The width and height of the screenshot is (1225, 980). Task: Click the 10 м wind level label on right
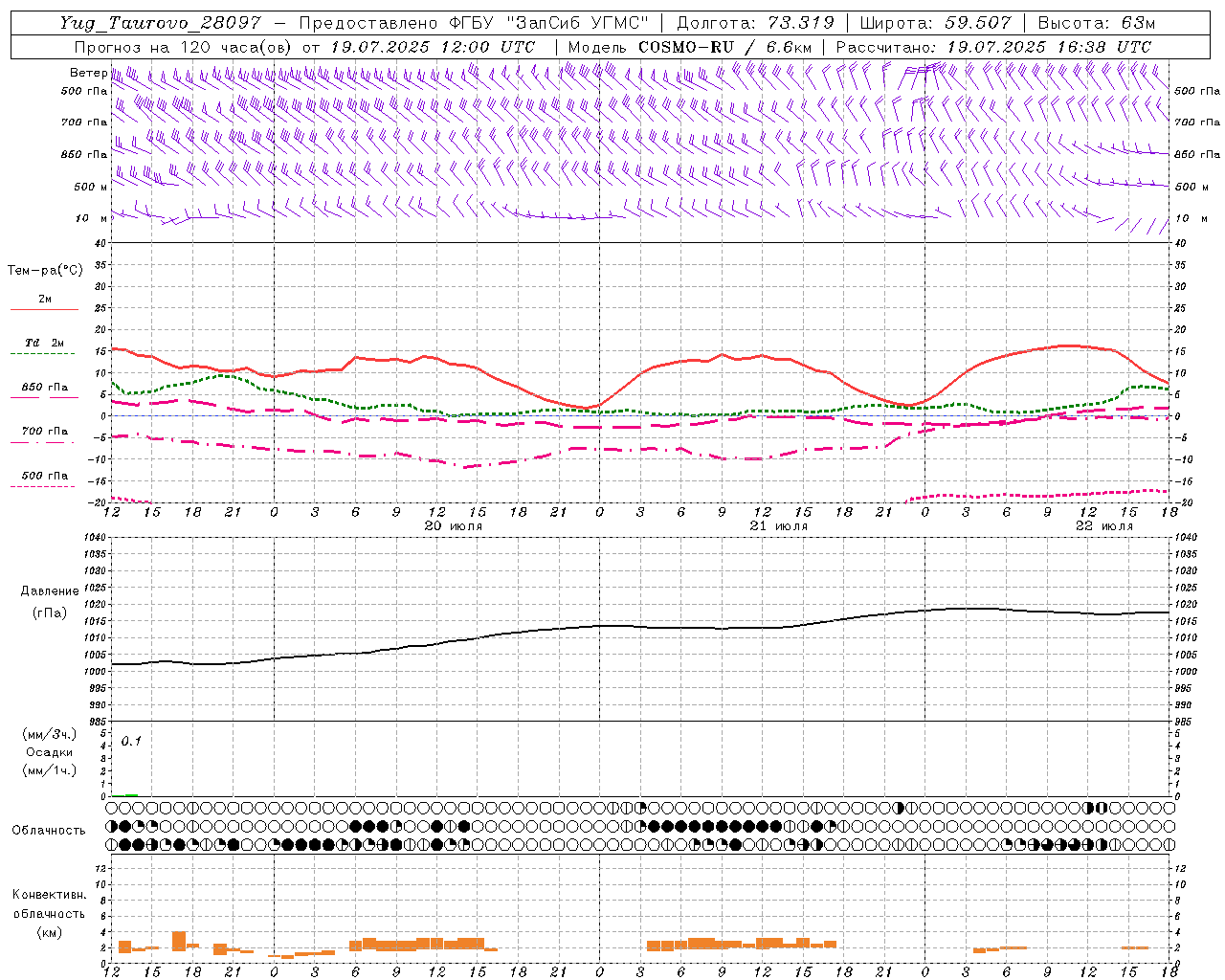[1191, 218]
